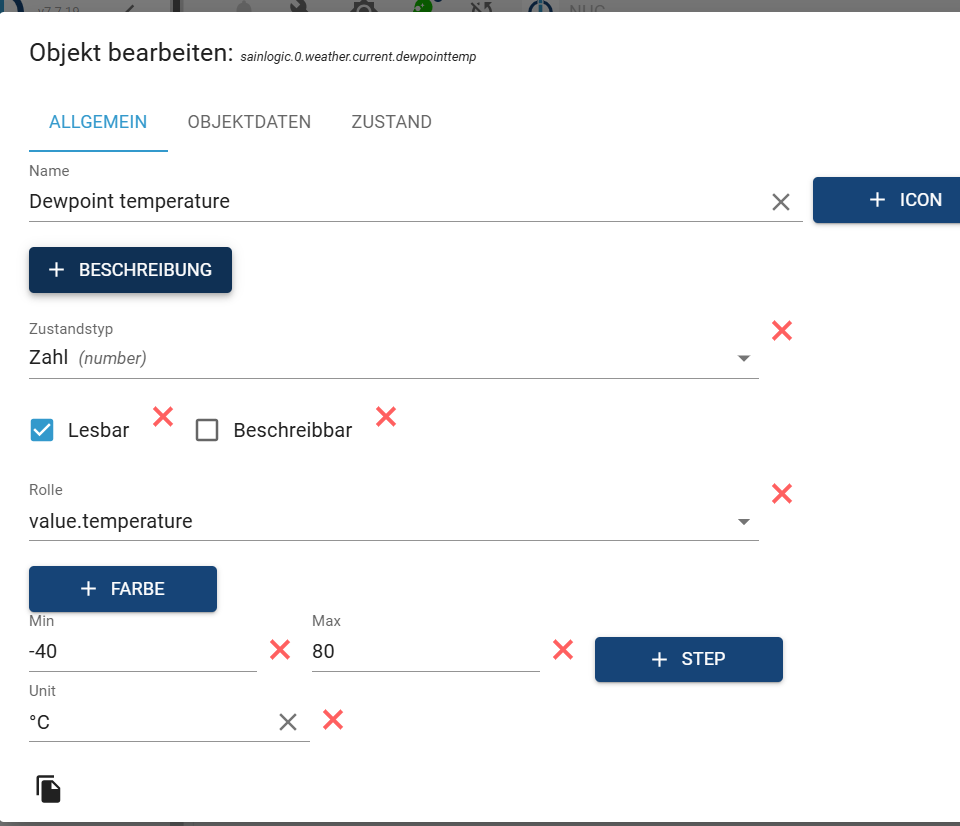The width and height of the screenshot is (960, 826).
Task: Clear the Name field with its X icon
Action: [x=781, y=202]
